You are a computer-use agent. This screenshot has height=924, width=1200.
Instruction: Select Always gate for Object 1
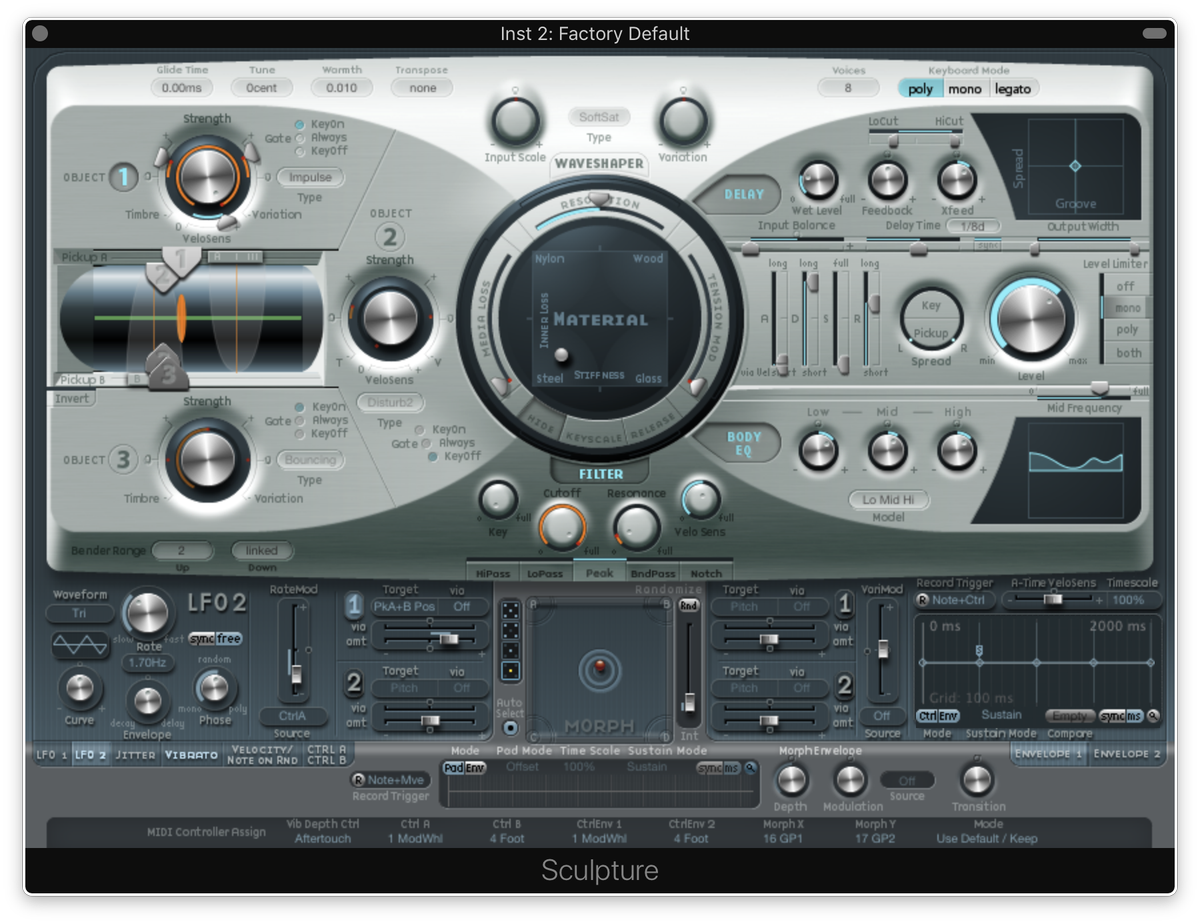[300, 138]
